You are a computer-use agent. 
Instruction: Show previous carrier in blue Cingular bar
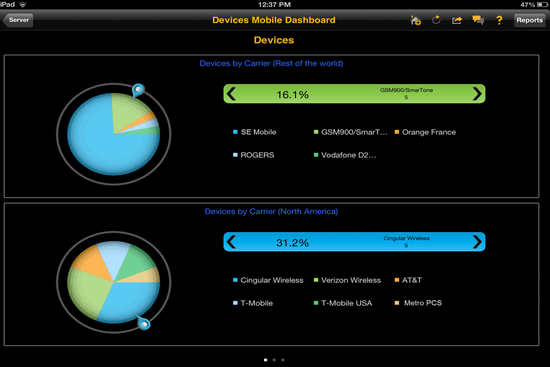[x=231, y=242]
